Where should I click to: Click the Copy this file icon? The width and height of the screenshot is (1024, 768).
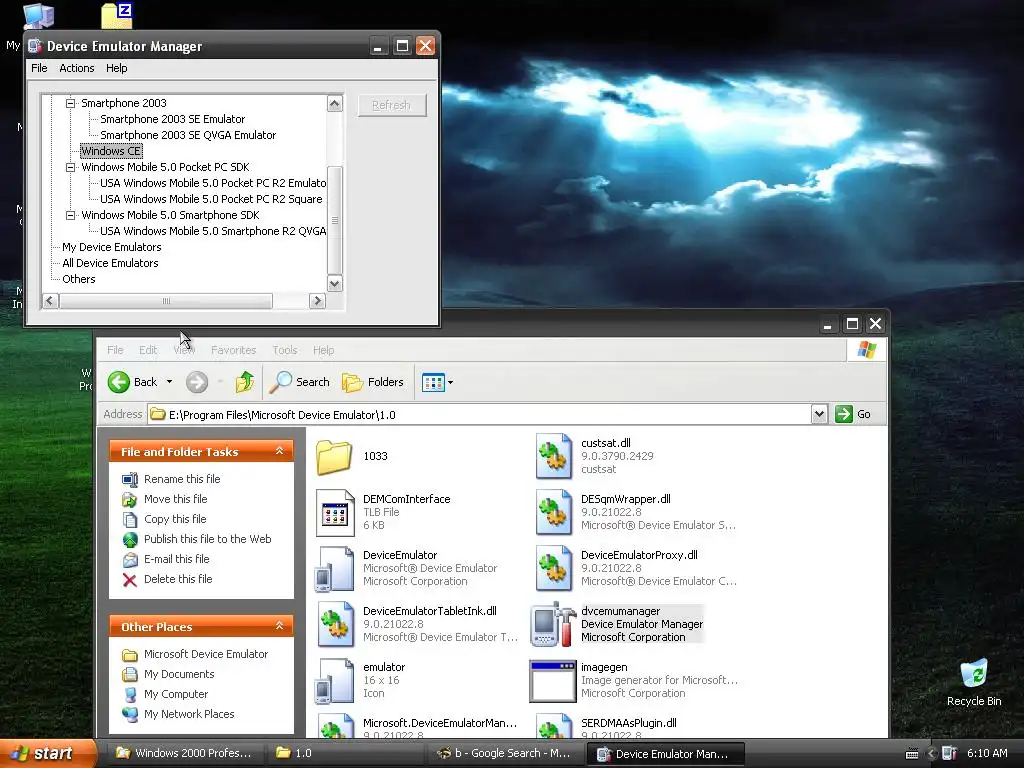(x=130, y=520)
